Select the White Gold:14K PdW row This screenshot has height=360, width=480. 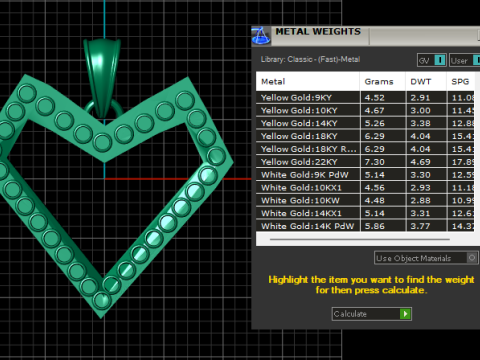365,226
